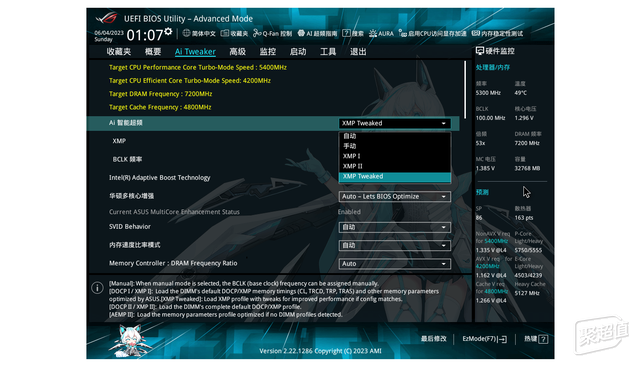The width and height of the screenshot is (640, 366).
Task: Click the ROG logo
Action: point(106,18)
